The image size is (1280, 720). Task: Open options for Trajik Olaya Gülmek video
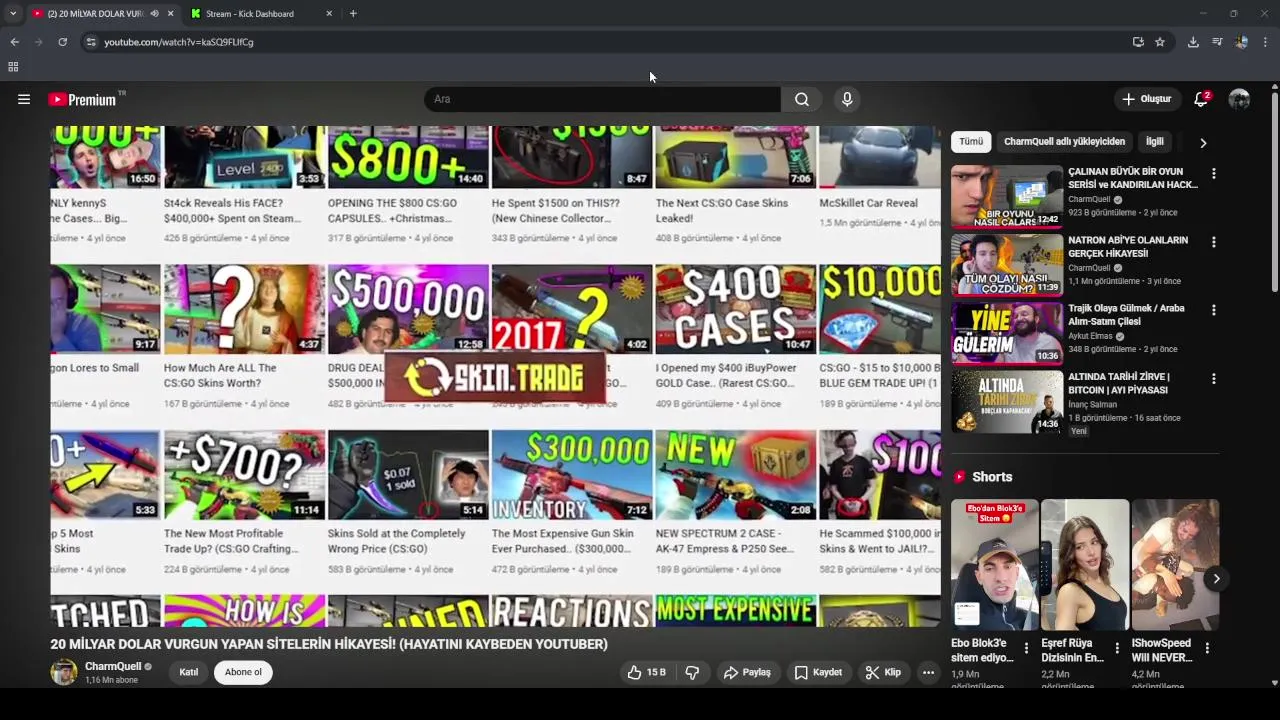[1213, 310]
